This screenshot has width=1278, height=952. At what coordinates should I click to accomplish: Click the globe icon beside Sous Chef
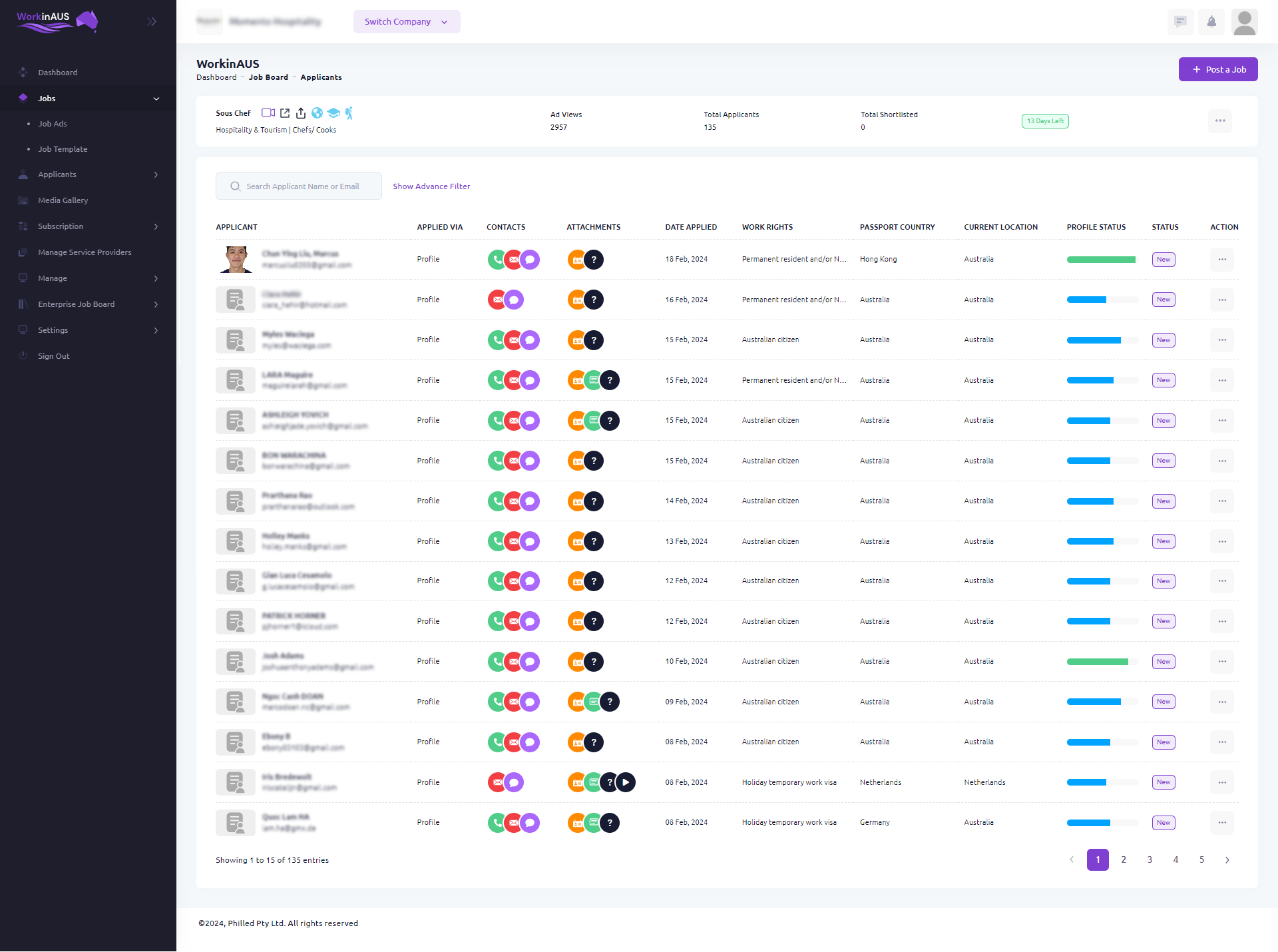click(x=317, y=113)
